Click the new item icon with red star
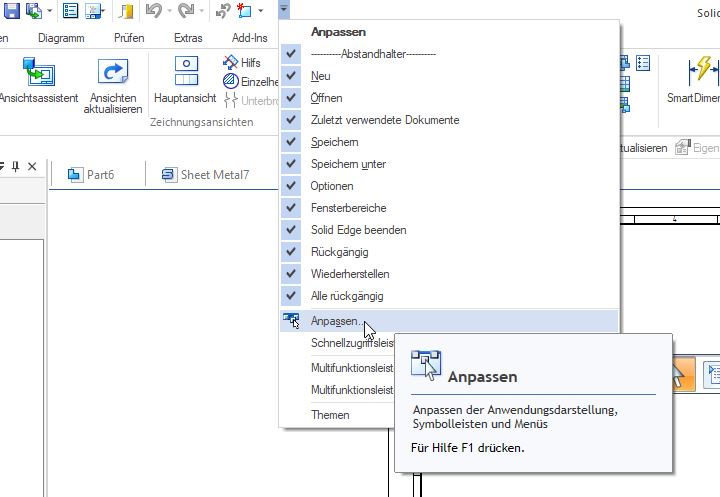Viewport: 720px width, 497px height. pyautogui.click(x=244, y=10)
